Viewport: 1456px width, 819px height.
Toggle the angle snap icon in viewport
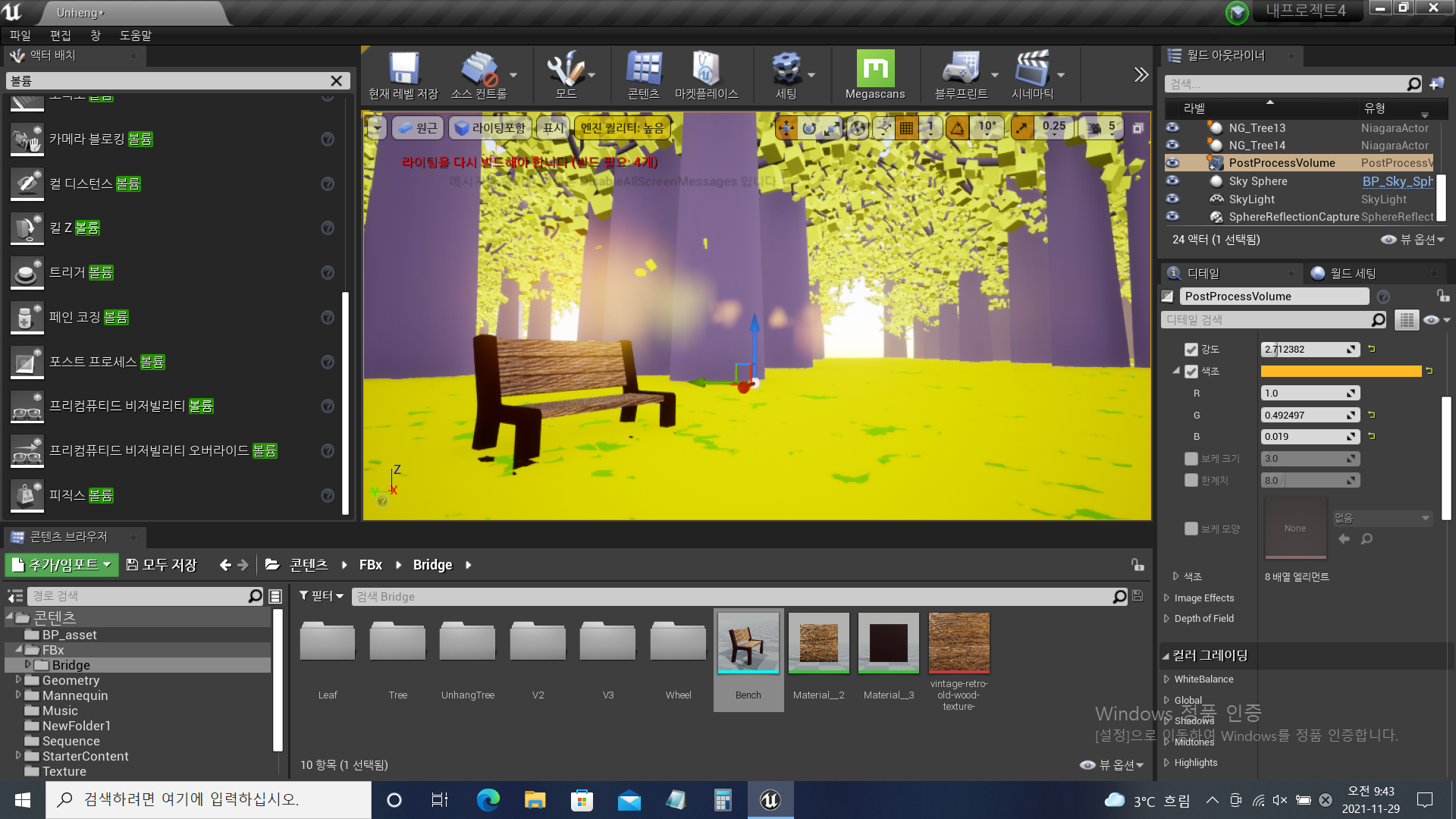pos(958,128)
